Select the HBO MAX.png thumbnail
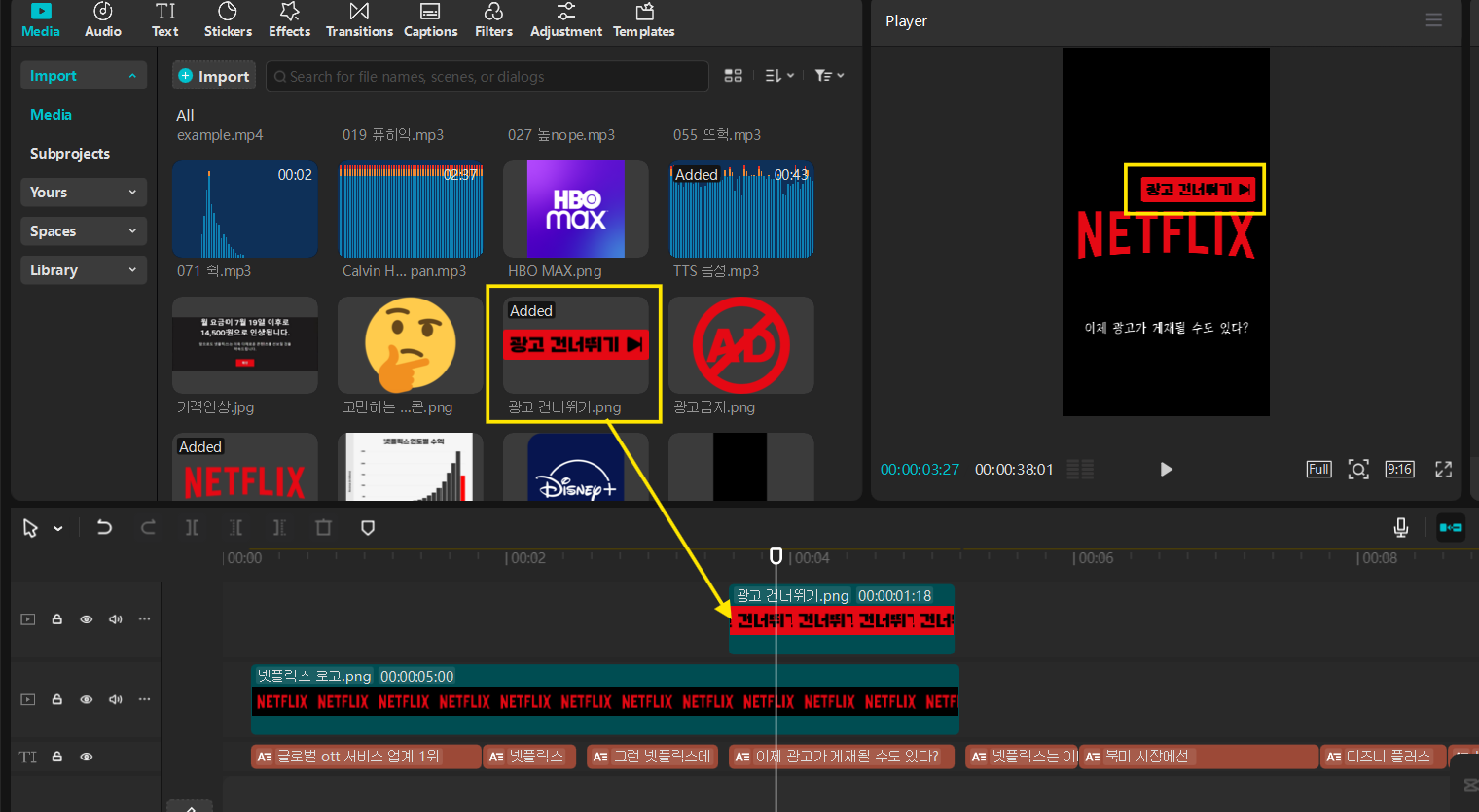Screen dimensions: 1479x812 [576, 209]
